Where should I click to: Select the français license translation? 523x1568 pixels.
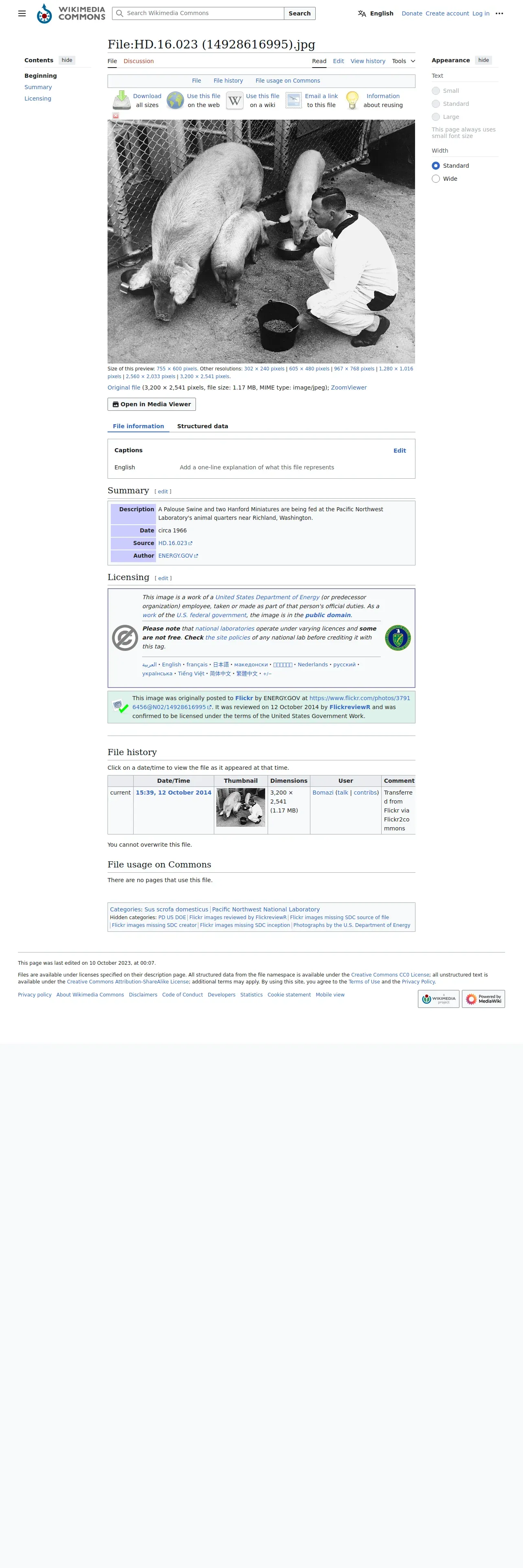coord(197,665)
